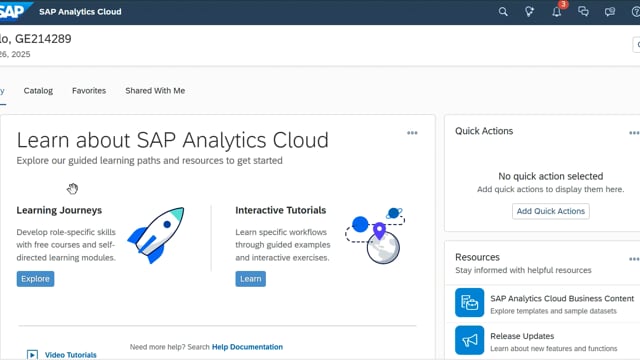
Task: Click the Release Updates megaphone icon
Action: point(469,340)
